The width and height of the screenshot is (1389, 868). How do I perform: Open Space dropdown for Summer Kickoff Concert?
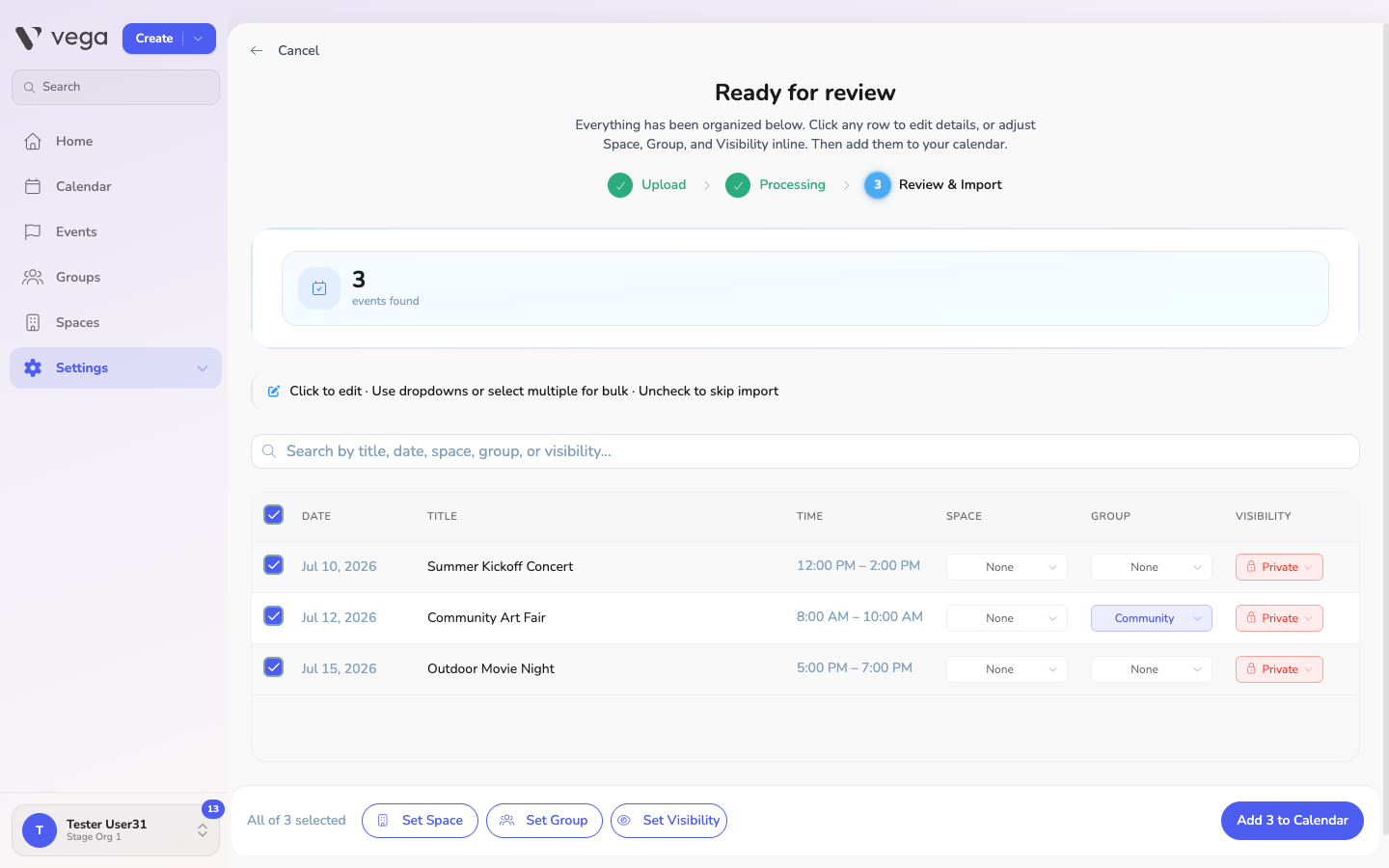click(1007, 567)
